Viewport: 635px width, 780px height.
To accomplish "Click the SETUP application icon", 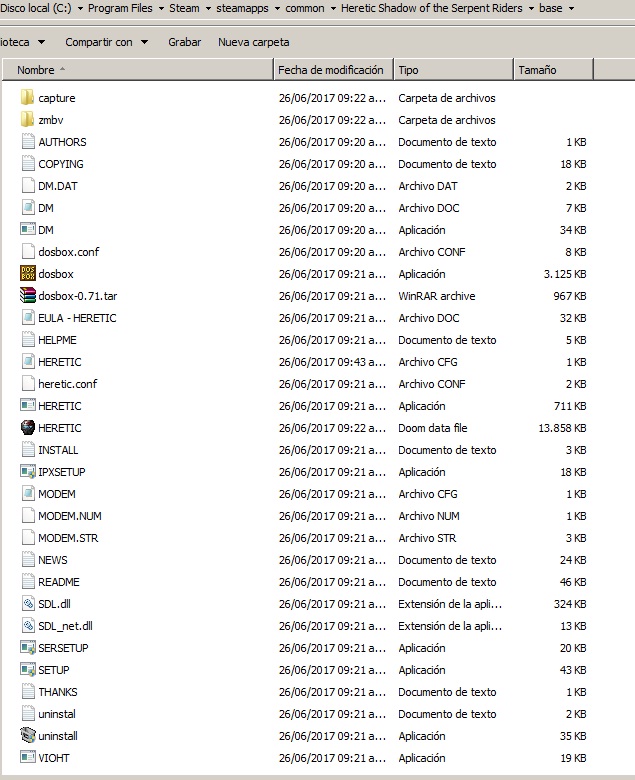I will (x=28, y=670).
